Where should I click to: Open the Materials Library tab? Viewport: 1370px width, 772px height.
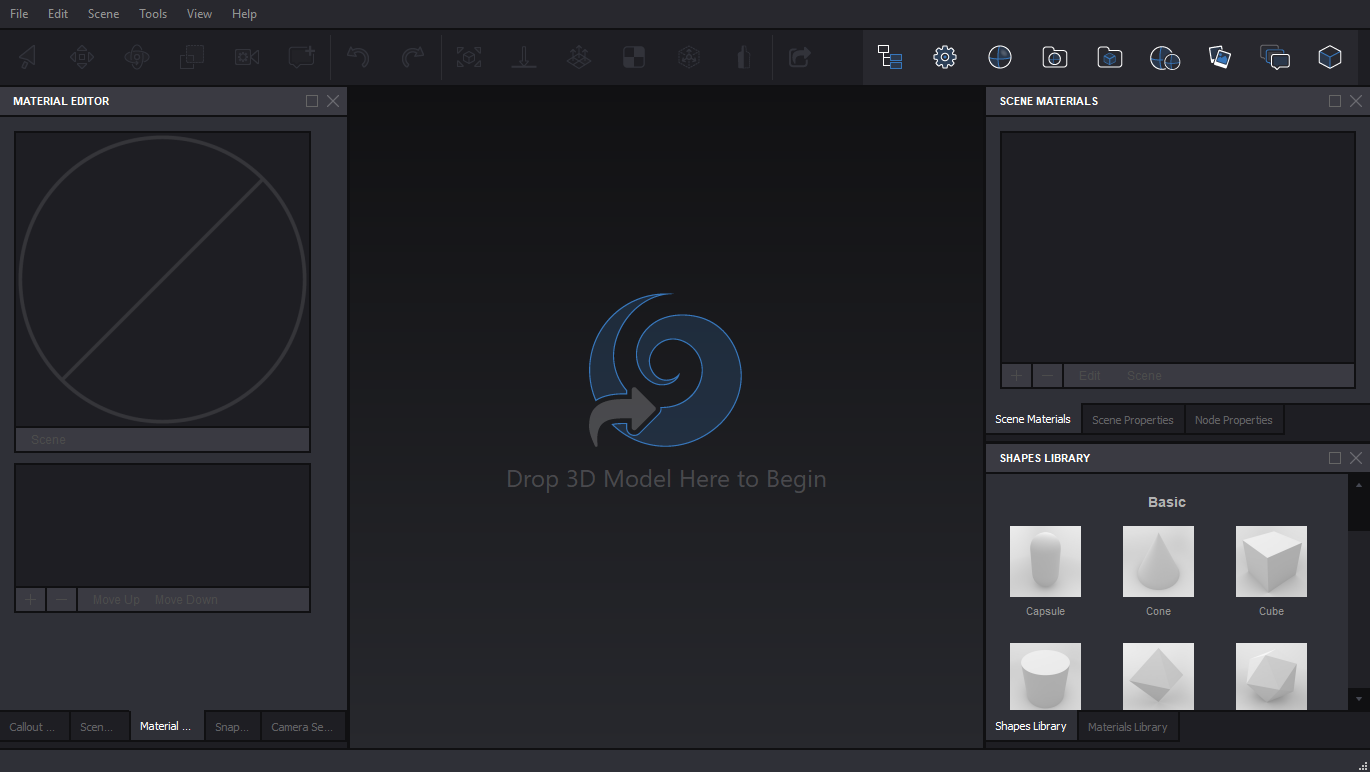(1128, 727)
